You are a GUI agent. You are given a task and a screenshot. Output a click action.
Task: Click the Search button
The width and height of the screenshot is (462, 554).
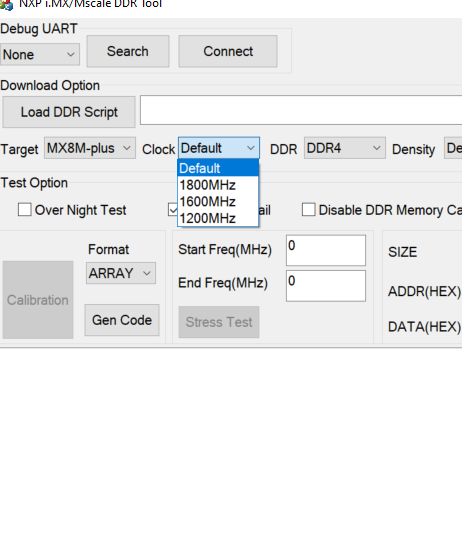click(x=128, y=51)
